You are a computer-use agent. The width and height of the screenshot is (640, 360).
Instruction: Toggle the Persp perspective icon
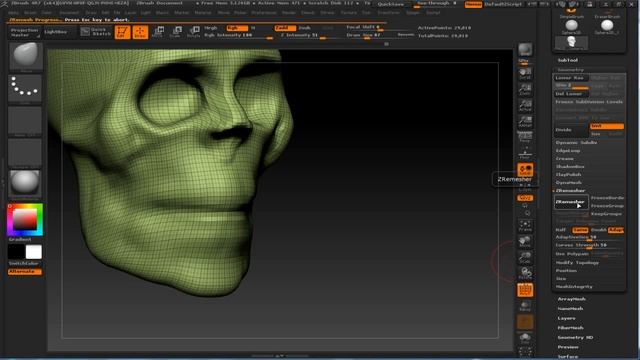coord(525,137)
